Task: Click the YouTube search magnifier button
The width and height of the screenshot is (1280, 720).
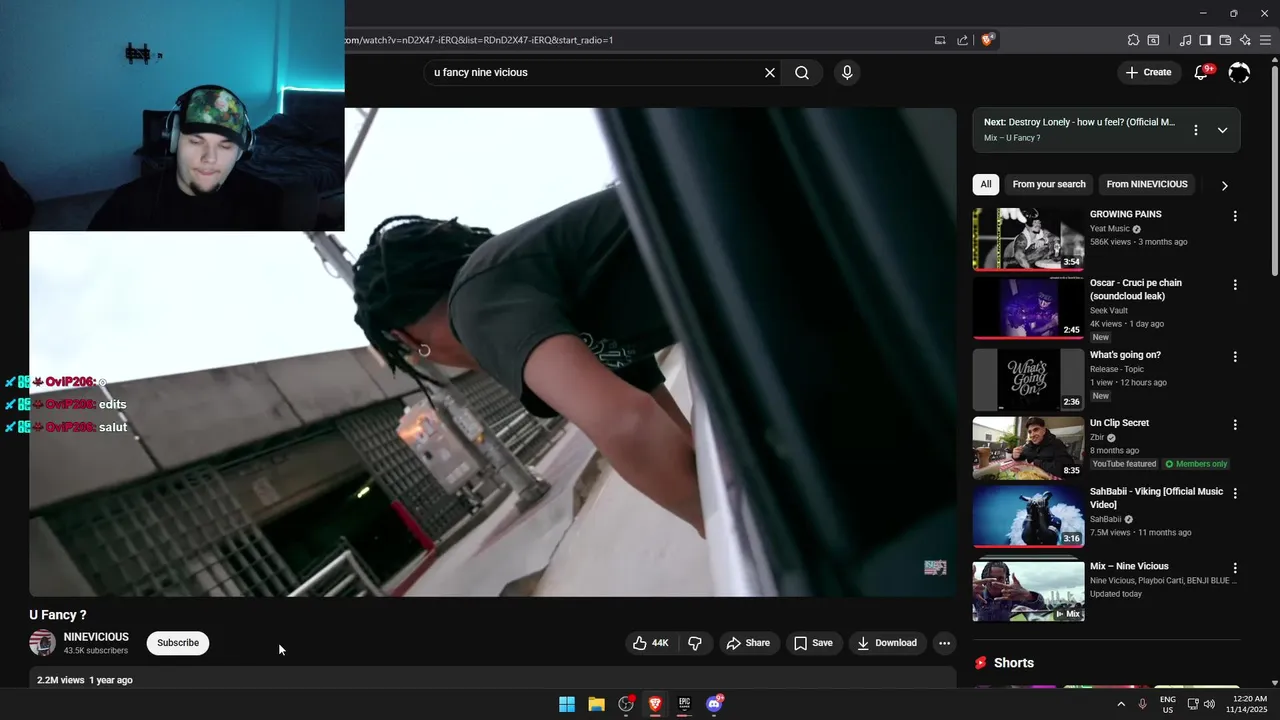Action: (x=802, y=72)
